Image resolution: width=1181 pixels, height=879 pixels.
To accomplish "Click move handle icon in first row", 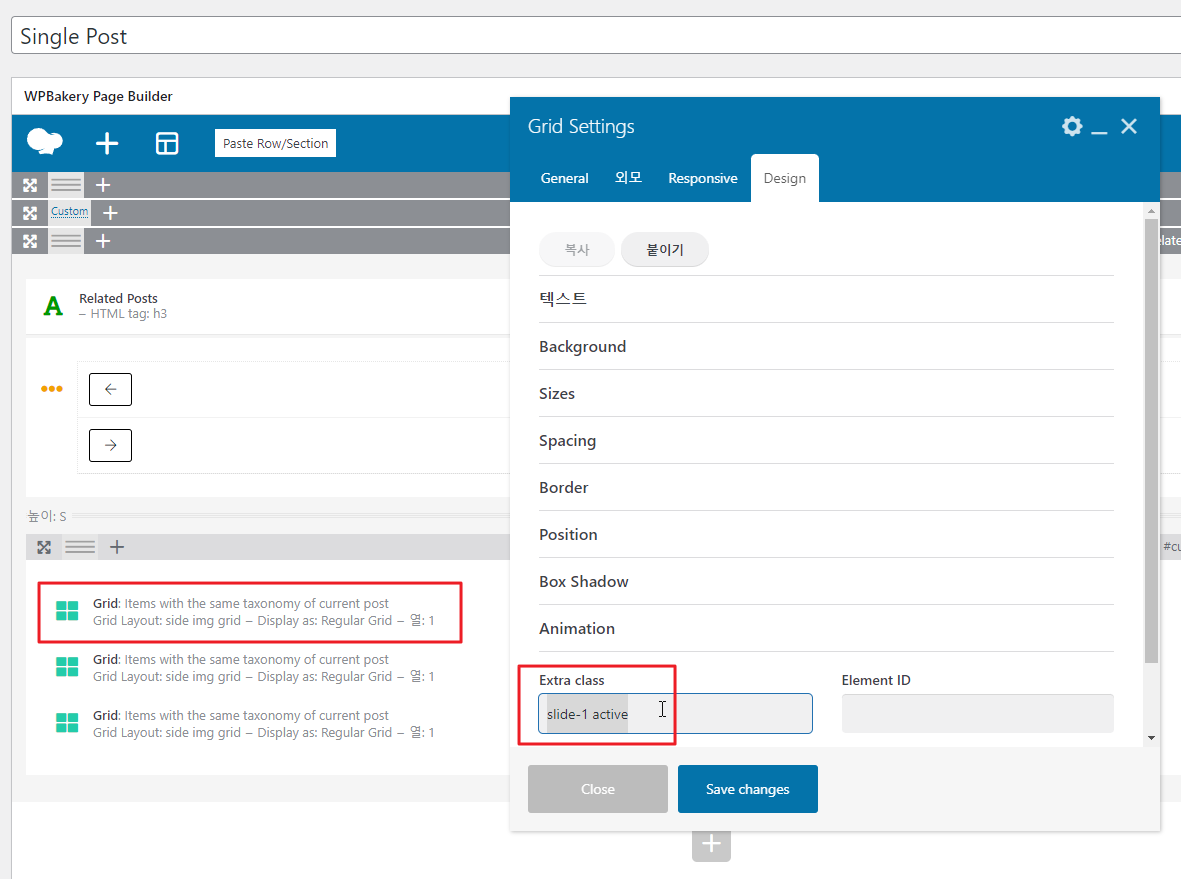I will pos(30,185).
